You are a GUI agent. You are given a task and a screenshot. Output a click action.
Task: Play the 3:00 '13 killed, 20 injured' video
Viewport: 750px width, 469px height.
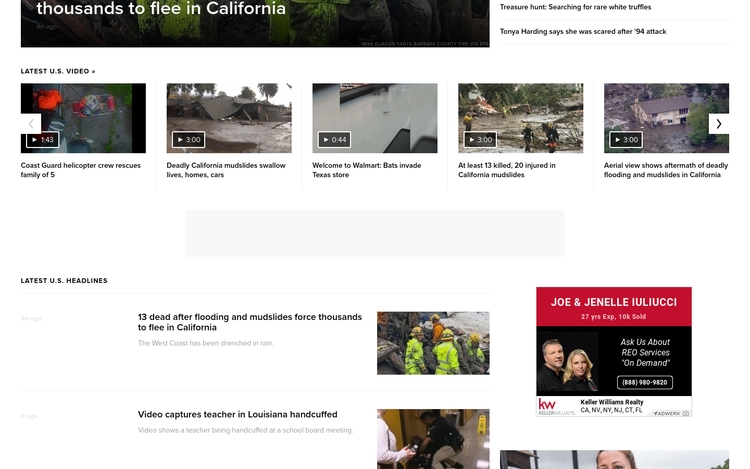point(480,140)
